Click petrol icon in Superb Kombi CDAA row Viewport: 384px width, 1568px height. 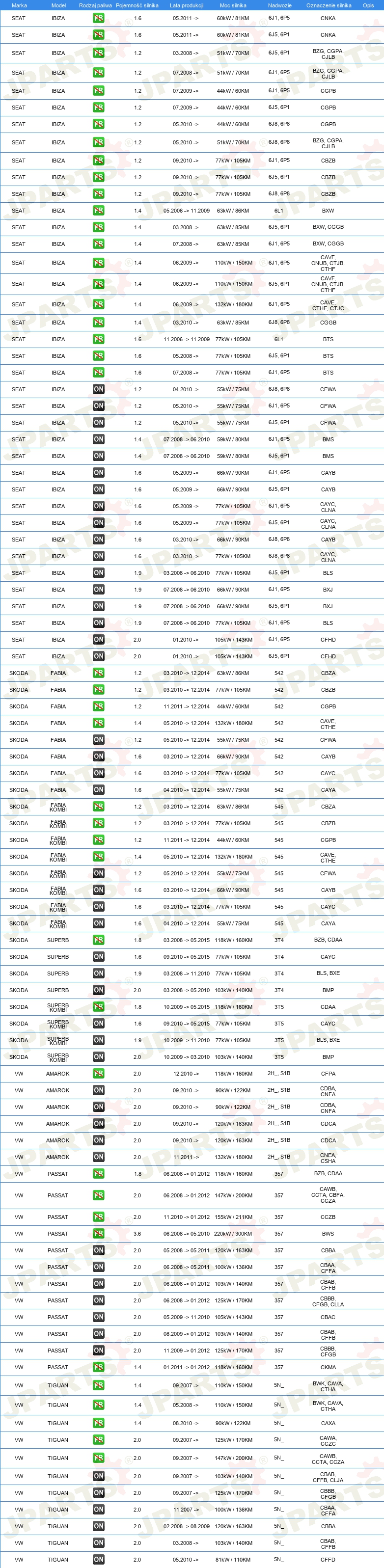coord(98,1007)
